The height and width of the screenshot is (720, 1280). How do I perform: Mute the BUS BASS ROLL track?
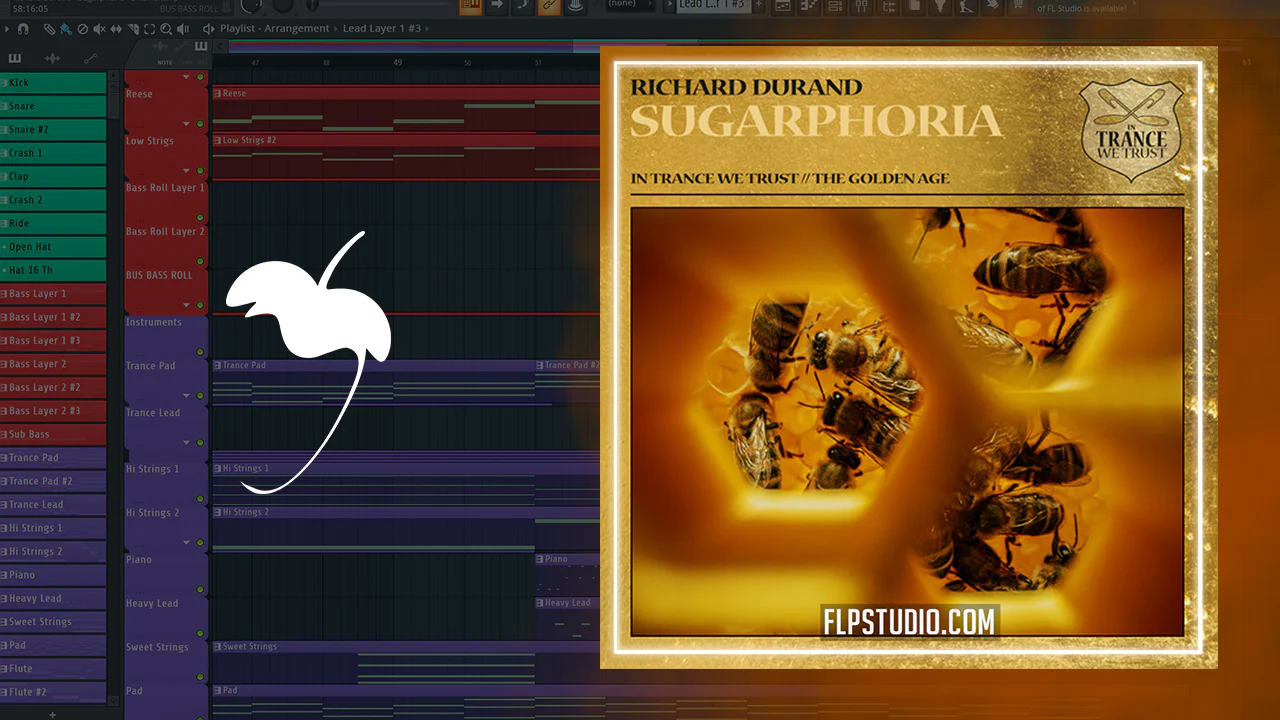pyautogui.click(x=200, y=305)
